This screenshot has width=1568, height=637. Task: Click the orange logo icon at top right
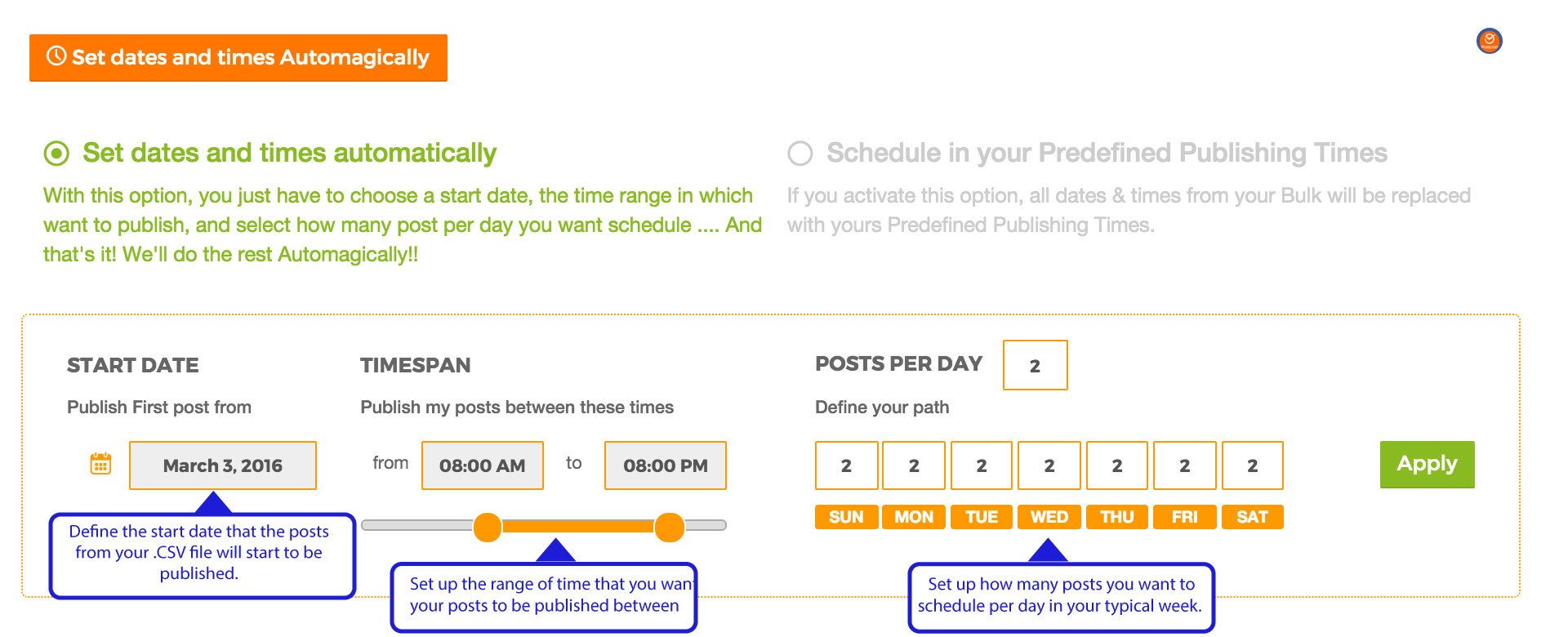1490,41
